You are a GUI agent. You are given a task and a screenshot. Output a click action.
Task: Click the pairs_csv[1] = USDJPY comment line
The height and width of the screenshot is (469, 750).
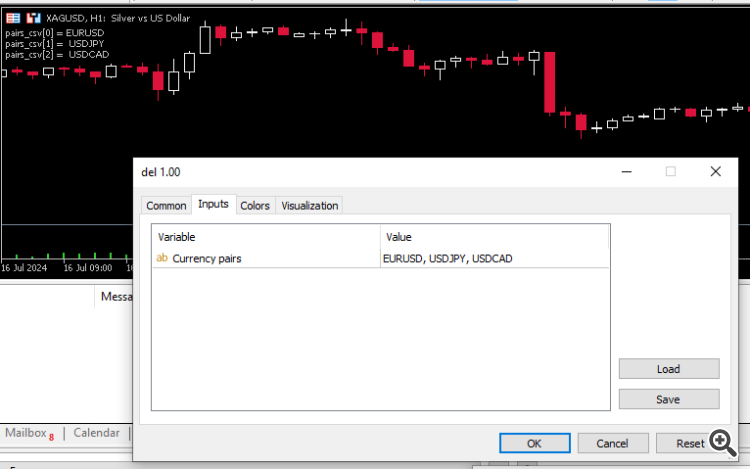pos(55,44)
